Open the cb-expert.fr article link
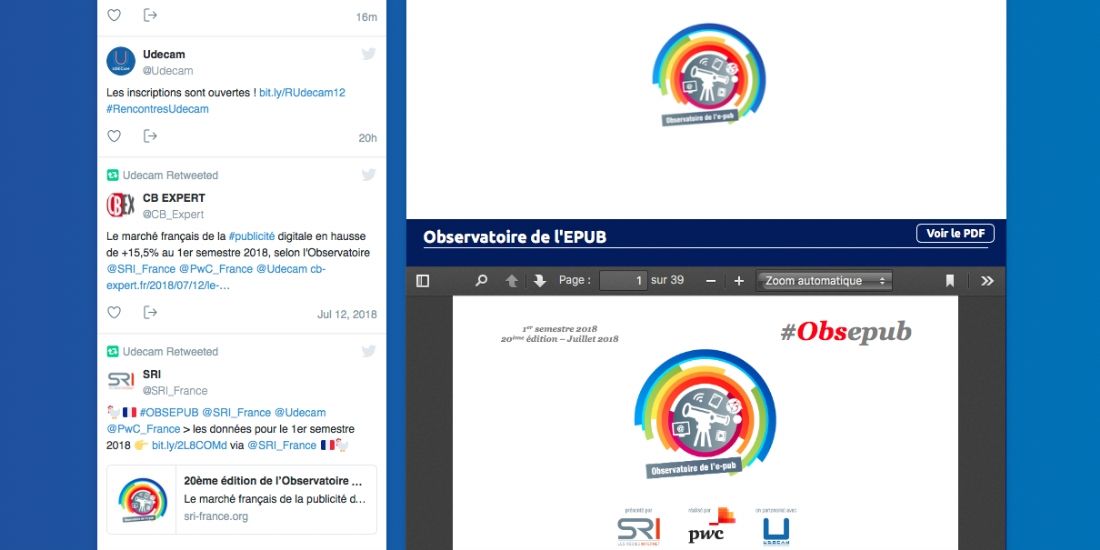Image resolution: width=1100 pixels, height=550 pixels. coord(216,277)
